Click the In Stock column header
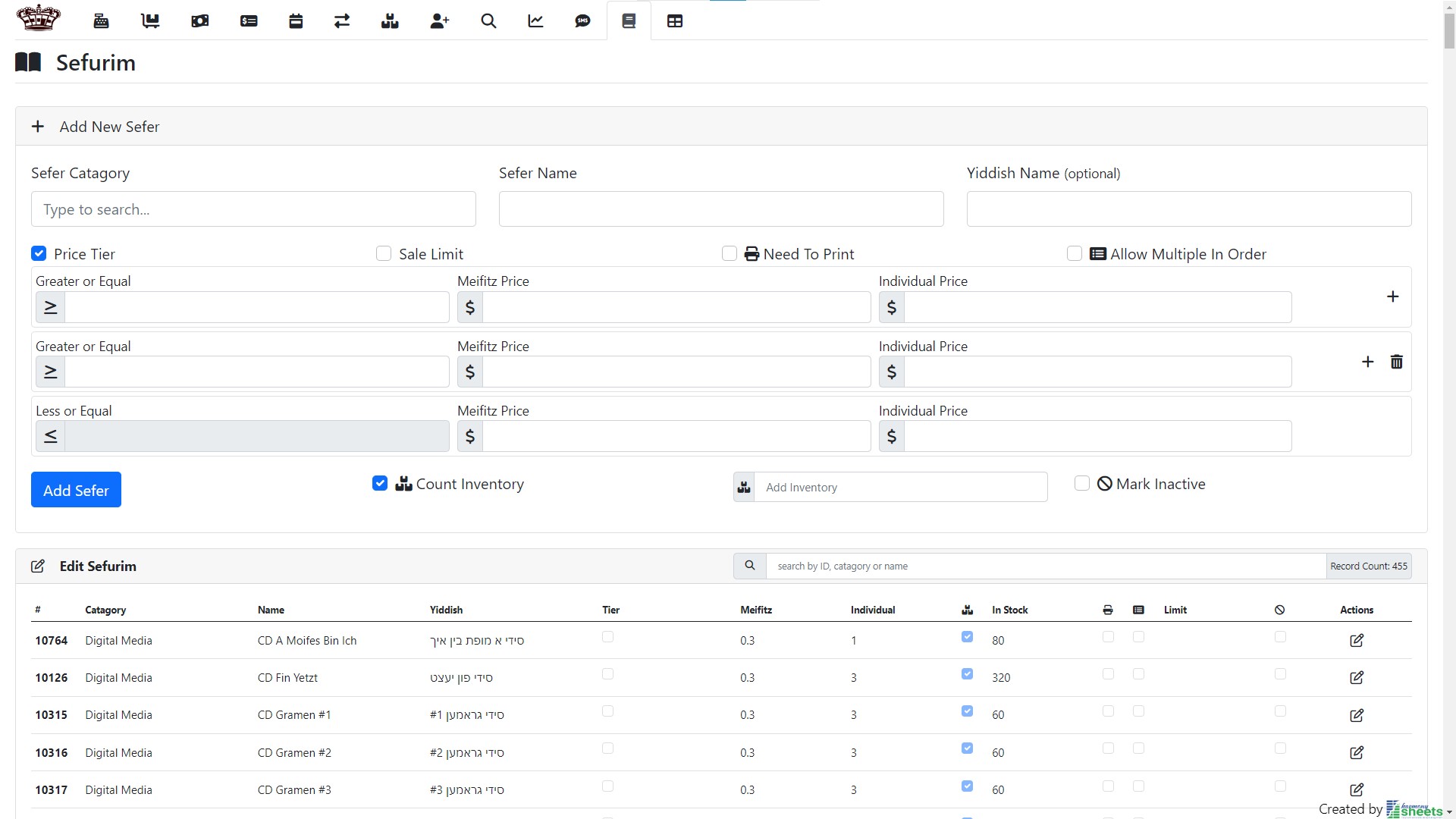Image resolution: width=1456 pixels, height=819 pixels. click(1010, 610)
